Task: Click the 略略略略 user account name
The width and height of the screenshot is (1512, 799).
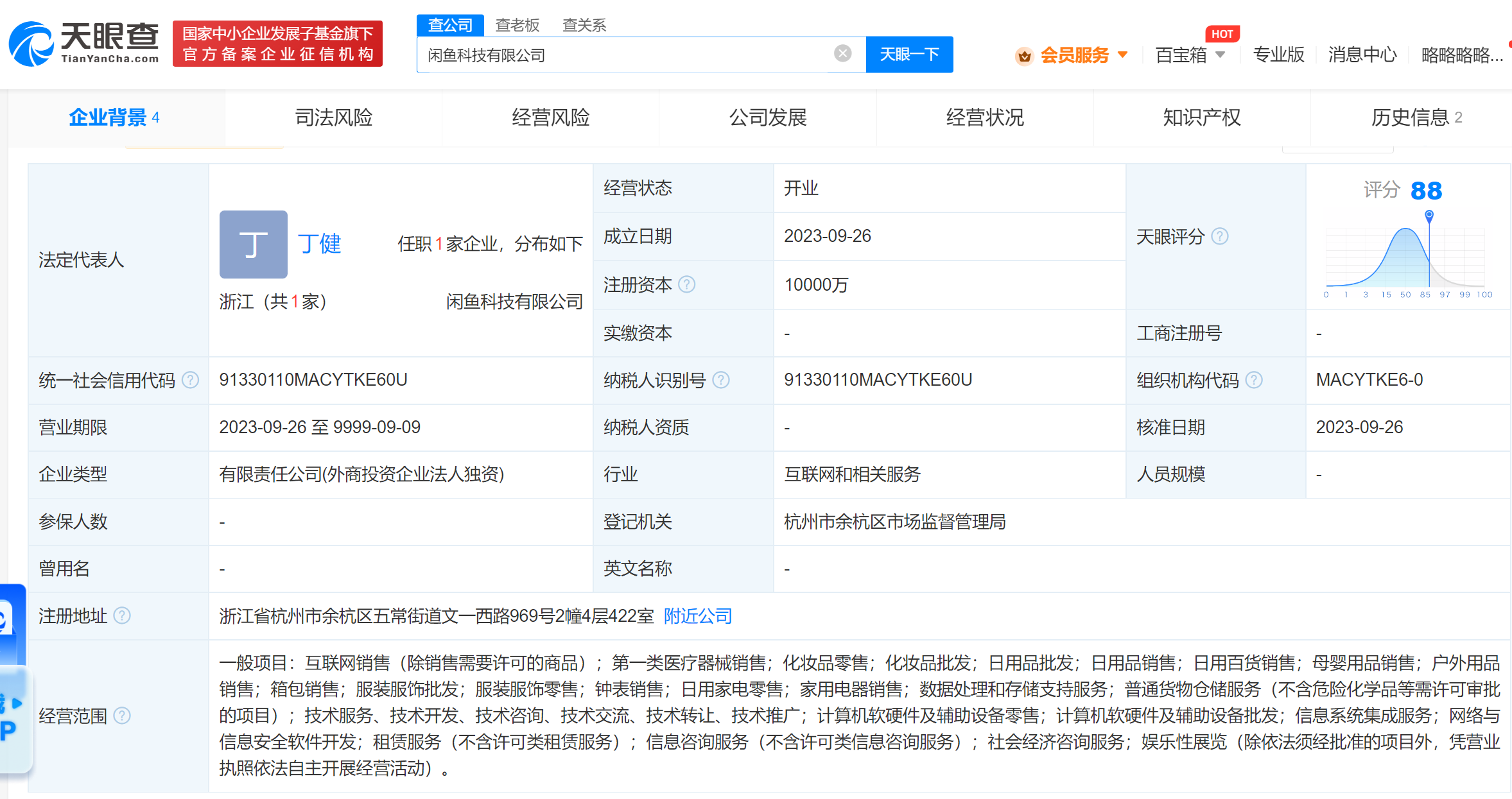Action: click(1462, 55)
